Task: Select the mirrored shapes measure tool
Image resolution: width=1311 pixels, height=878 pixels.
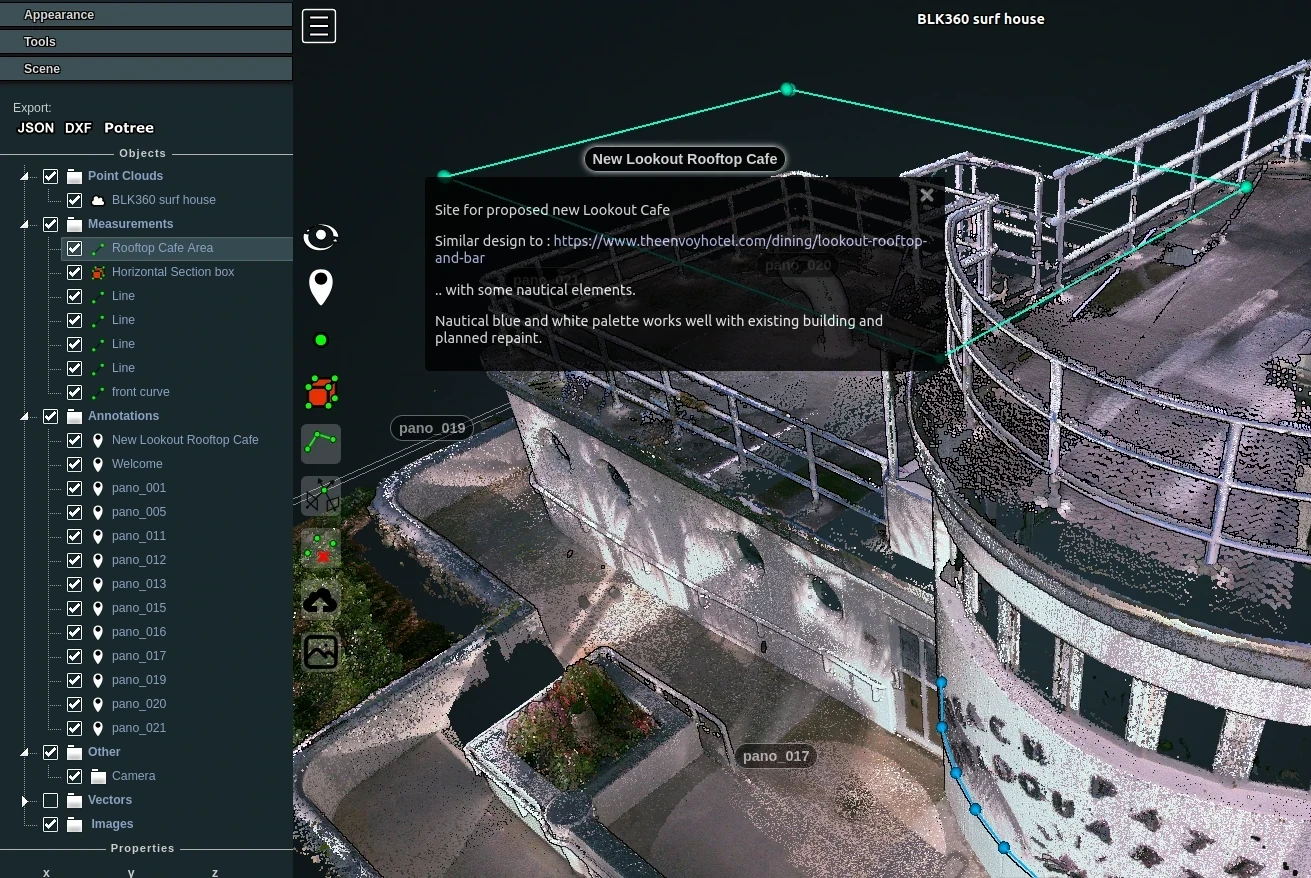Action: point(321,496)
